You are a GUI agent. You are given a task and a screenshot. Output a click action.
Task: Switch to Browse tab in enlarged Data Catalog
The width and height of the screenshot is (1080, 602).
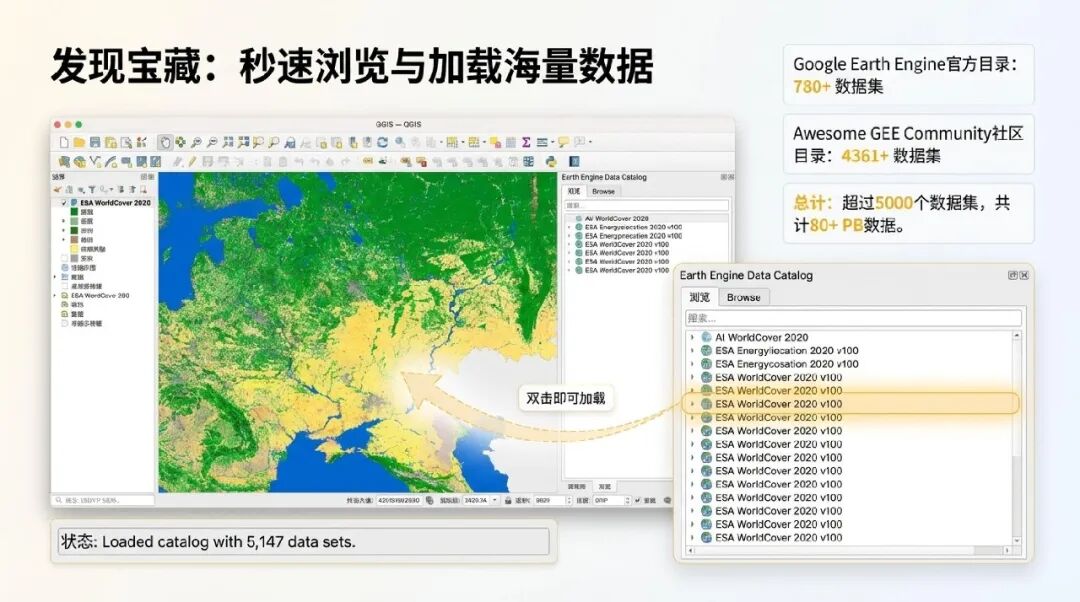coord(743,298)
